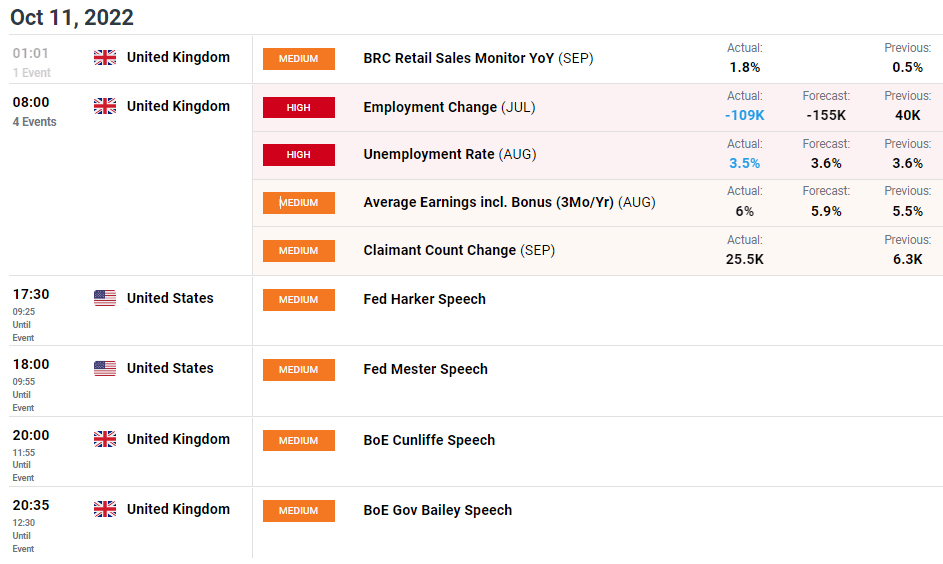
Task: Click the UK flag at 20:35 Bailey event
Action: 105,509
